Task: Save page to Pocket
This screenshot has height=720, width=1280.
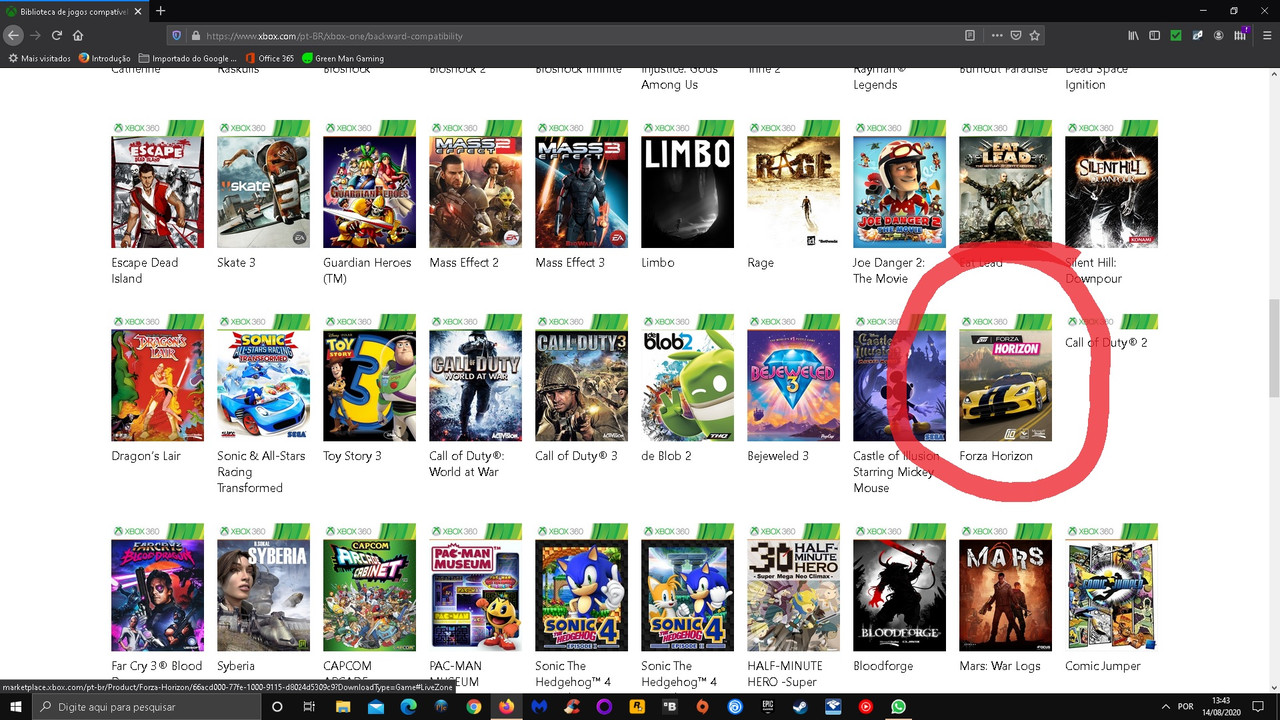Action: coord(1016,35)
